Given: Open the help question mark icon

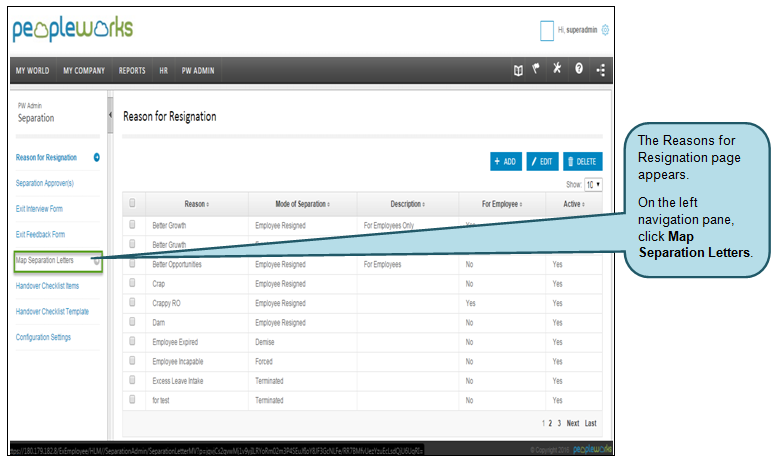Looking at the screenshot, I should pyautogui.click(x=579, y=71).
